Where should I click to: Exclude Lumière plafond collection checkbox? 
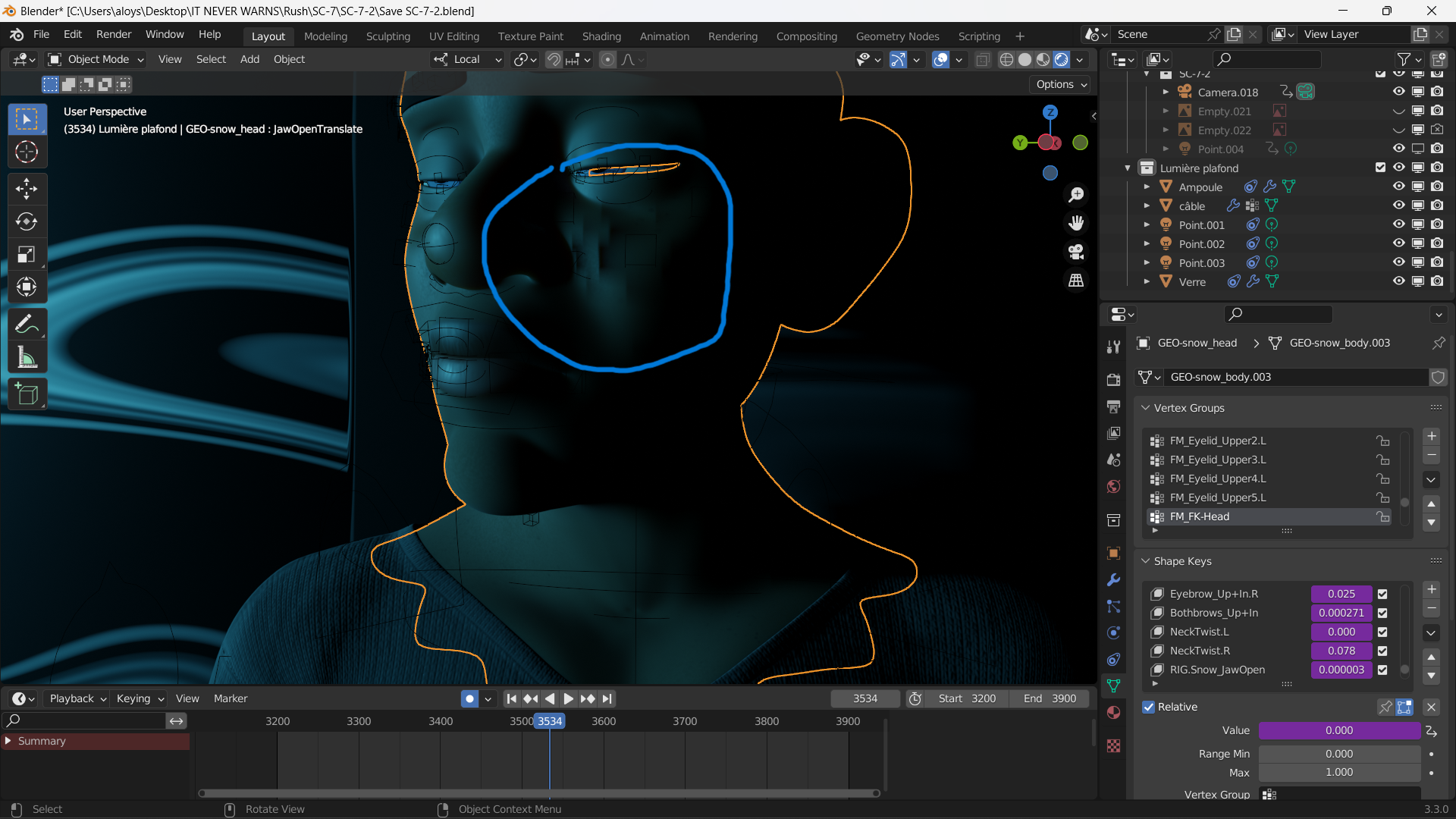[x=1380, y=168]
